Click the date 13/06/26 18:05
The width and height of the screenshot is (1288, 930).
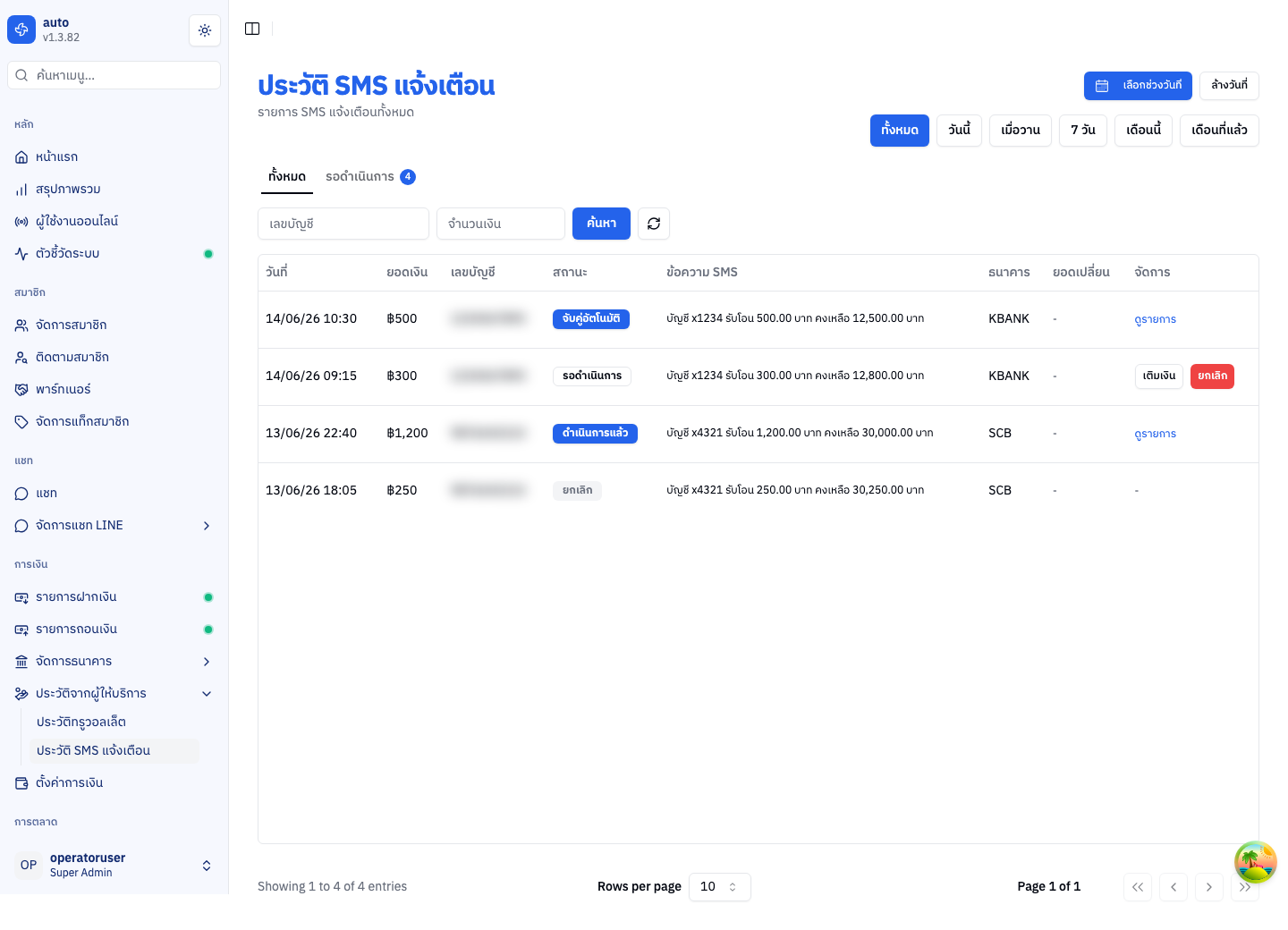[311, 491]
